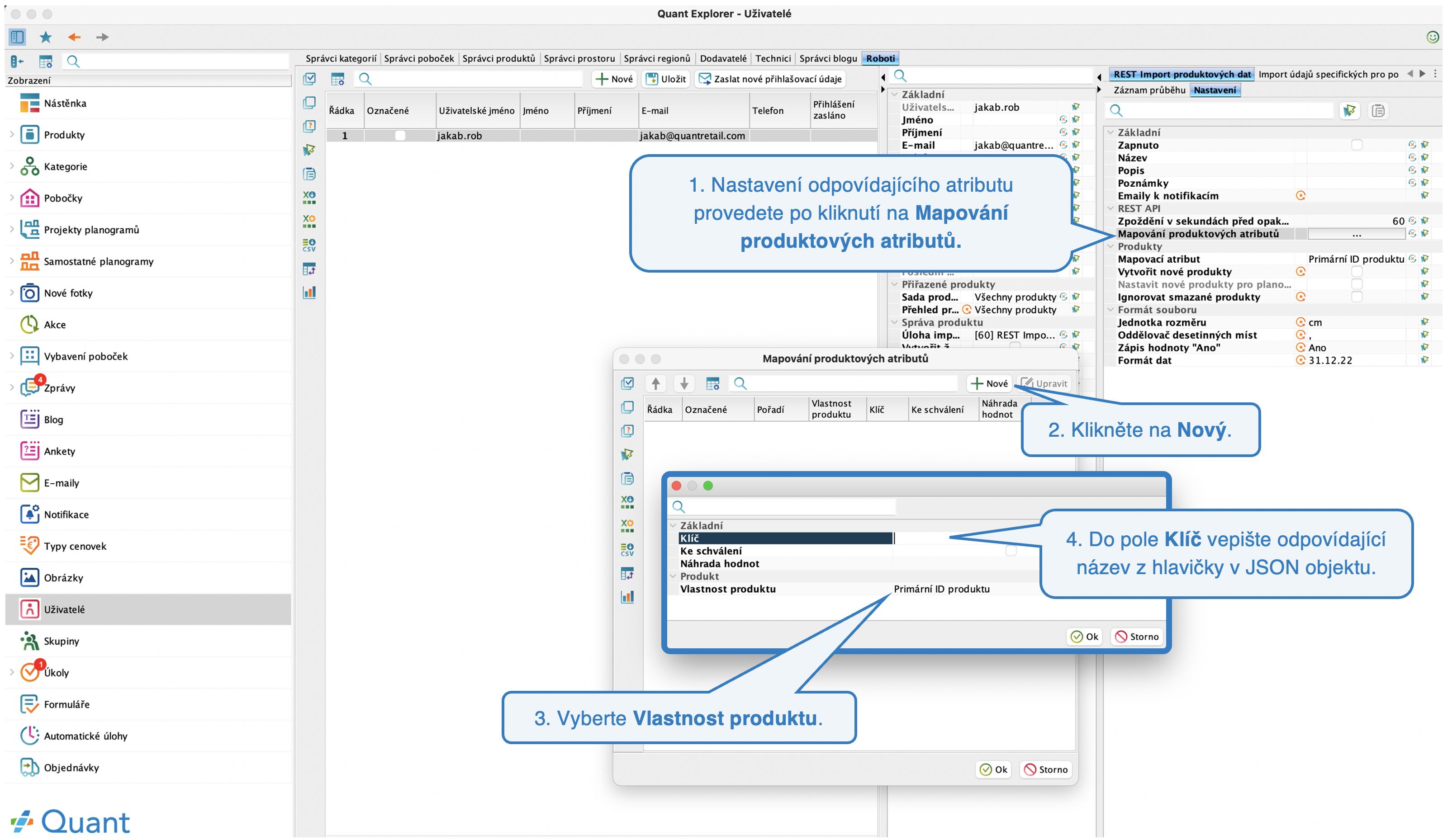This screenshot has width=1452, height=840.
Task: Open Pobočky section icon
Action: 29,198
